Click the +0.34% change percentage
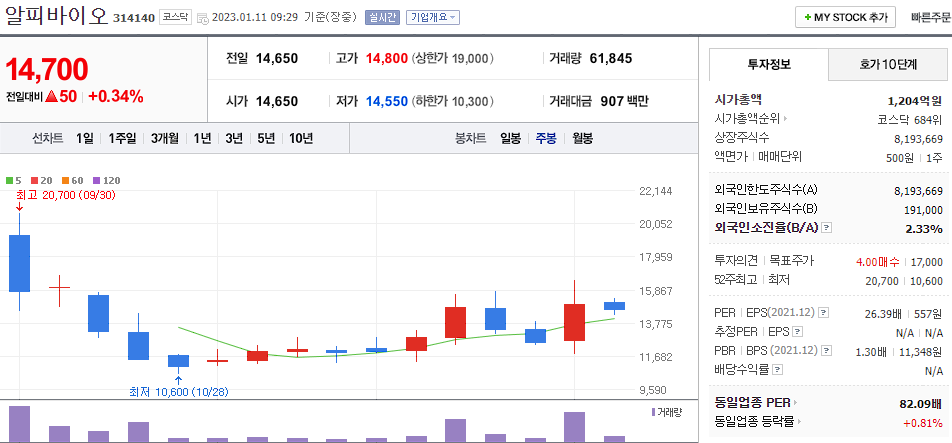952x443 pixels. [115, 96]
